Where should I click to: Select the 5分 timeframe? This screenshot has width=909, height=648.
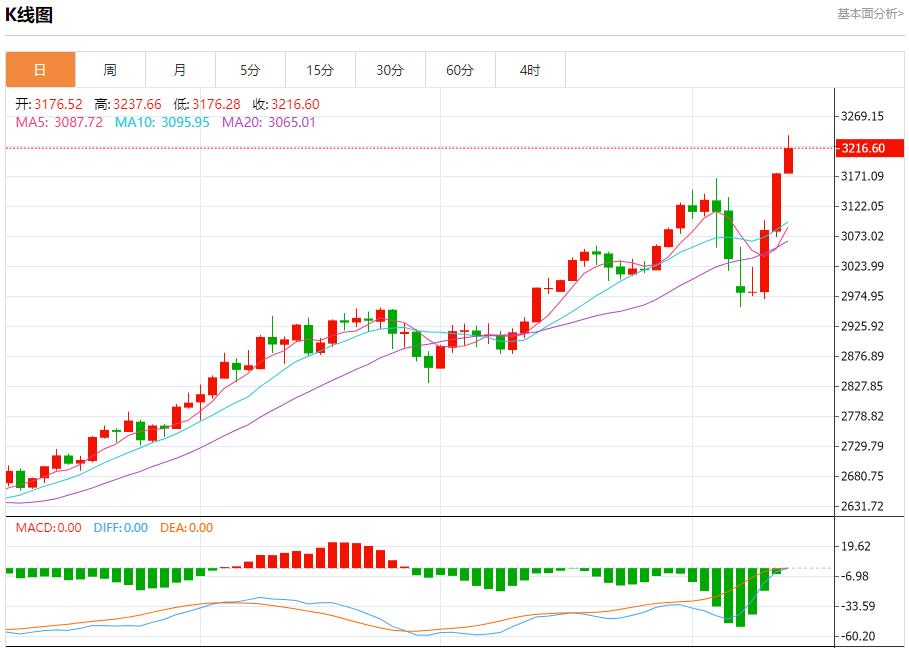point(250,70)
